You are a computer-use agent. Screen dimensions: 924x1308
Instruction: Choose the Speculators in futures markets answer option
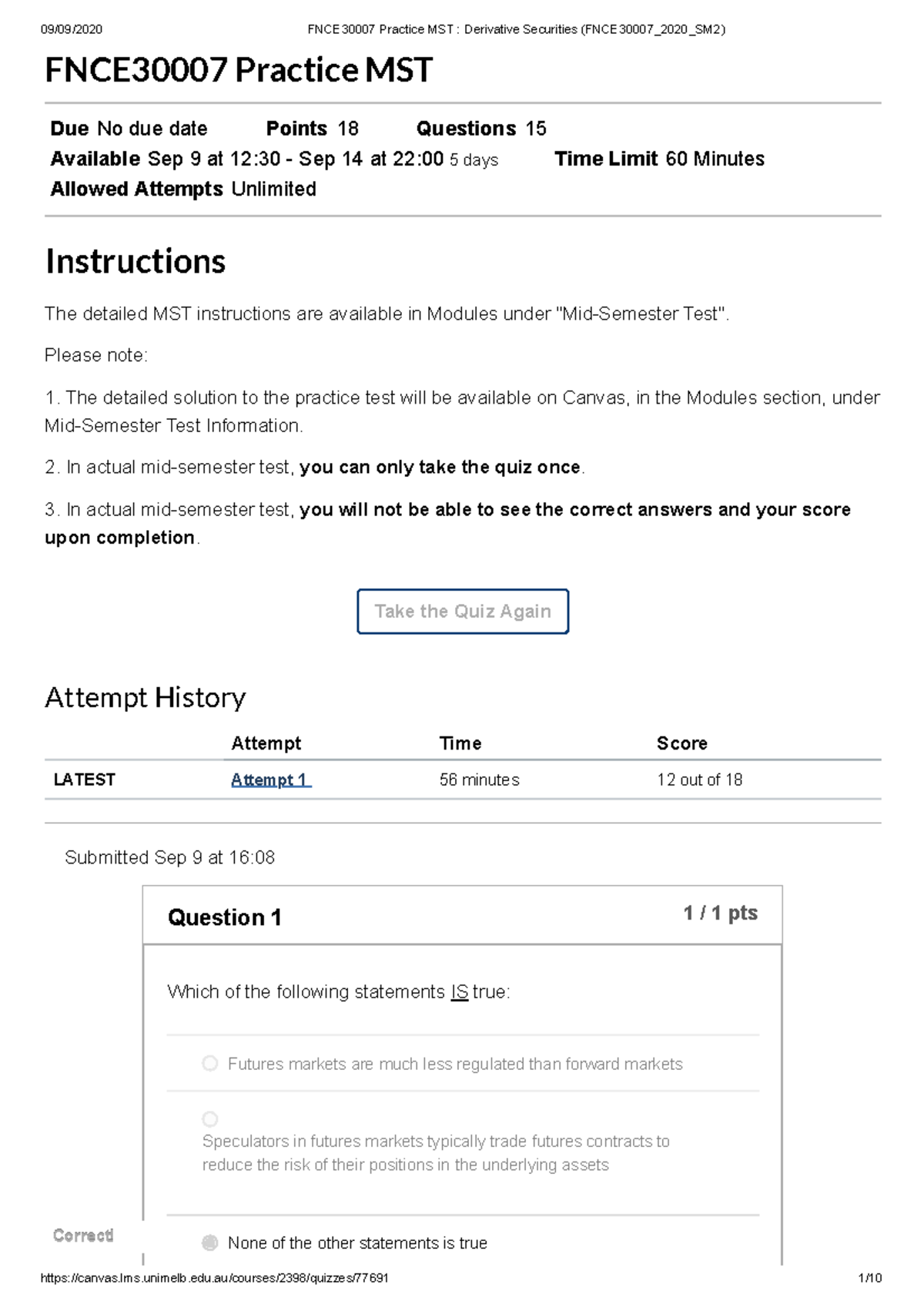(209, 1119)
